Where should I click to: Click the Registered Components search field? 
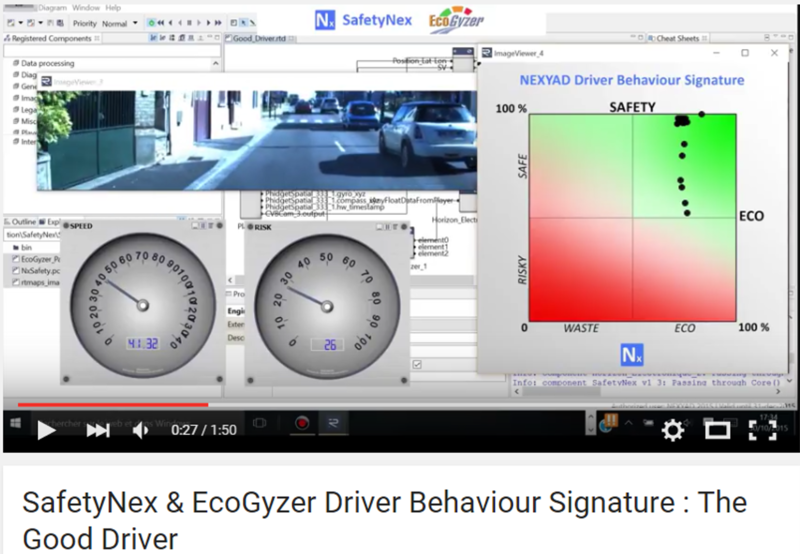point(112,51)
